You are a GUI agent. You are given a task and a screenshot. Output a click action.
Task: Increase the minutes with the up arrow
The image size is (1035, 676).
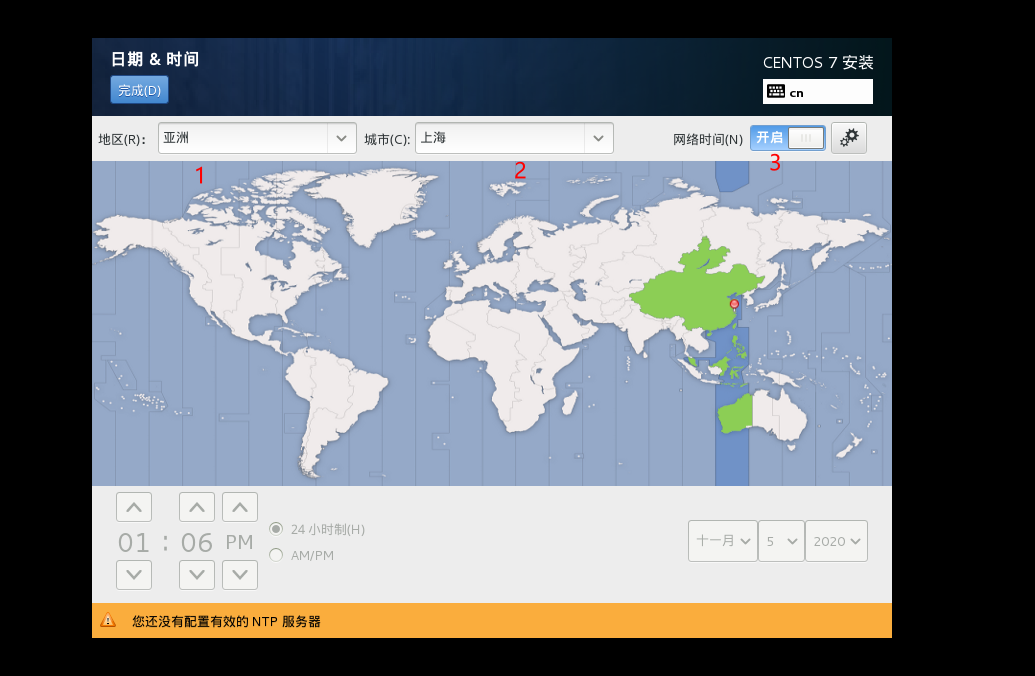click(x=196, y=506)
